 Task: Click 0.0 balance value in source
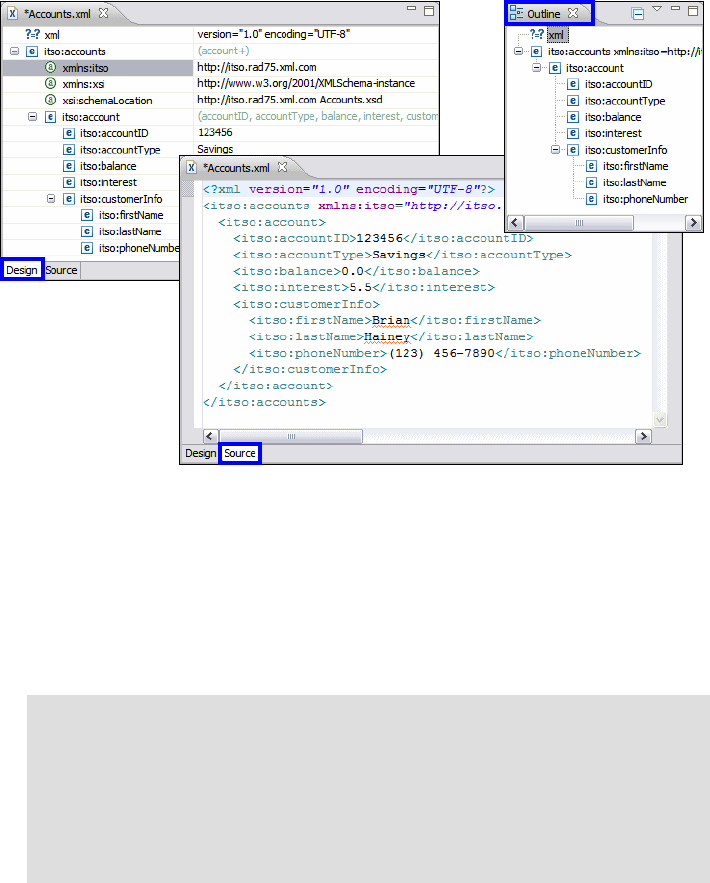pos(353,271)
